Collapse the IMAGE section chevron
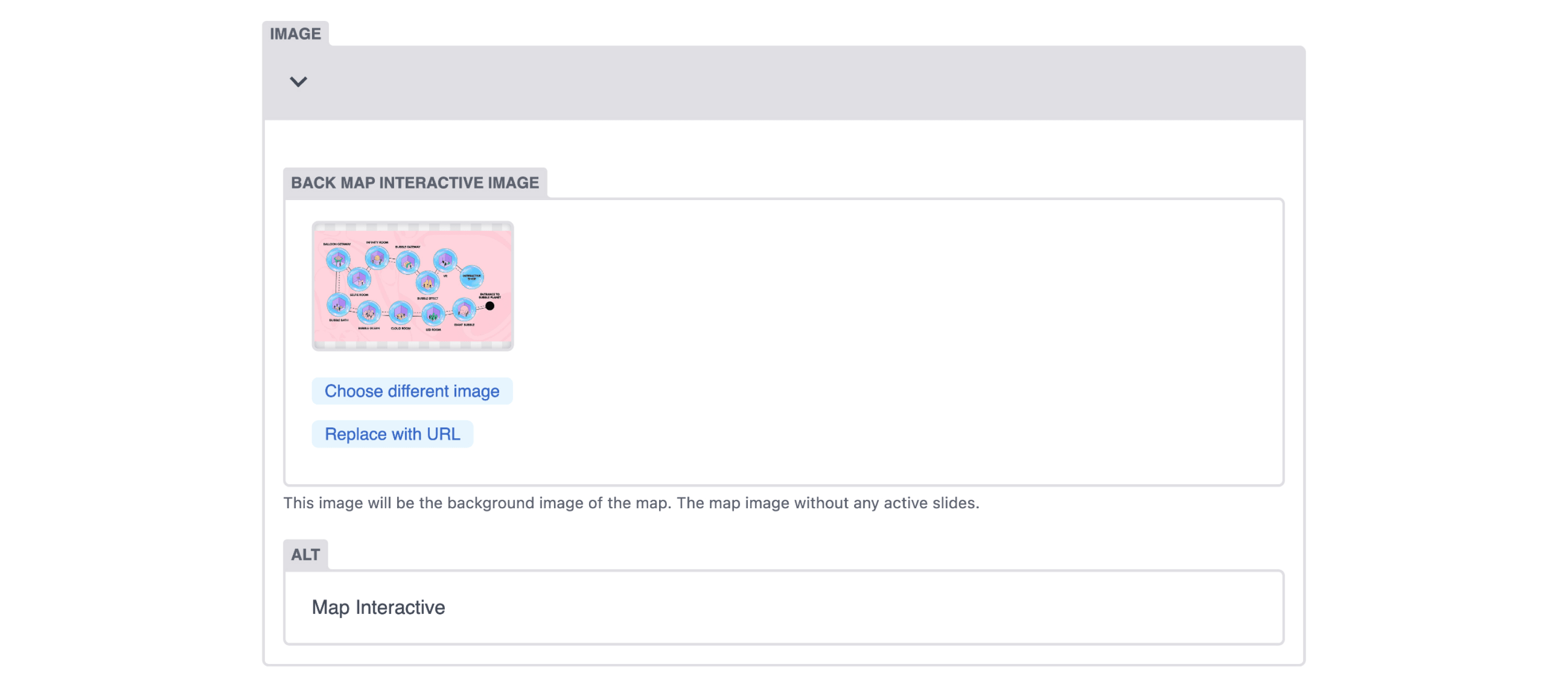1568x688 pixels. coord(297,81)
